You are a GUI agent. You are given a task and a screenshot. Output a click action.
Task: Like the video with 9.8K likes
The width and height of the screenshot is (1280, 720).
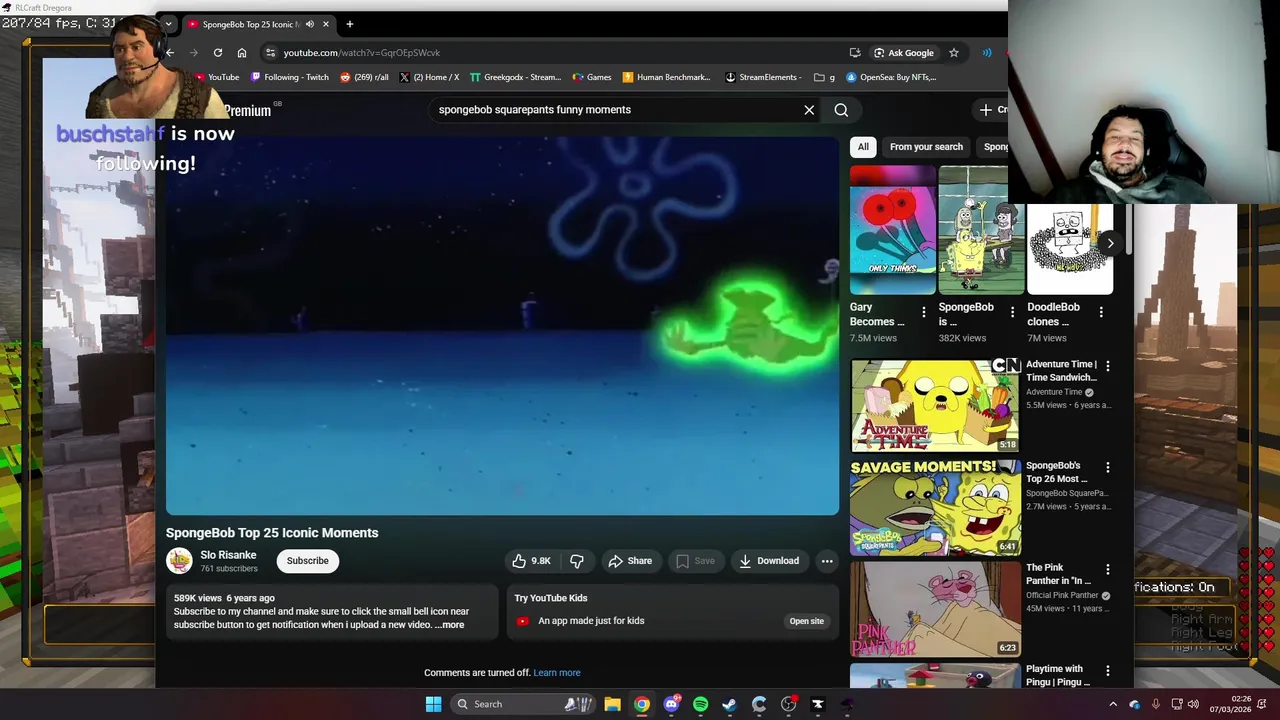pos(531,561)
